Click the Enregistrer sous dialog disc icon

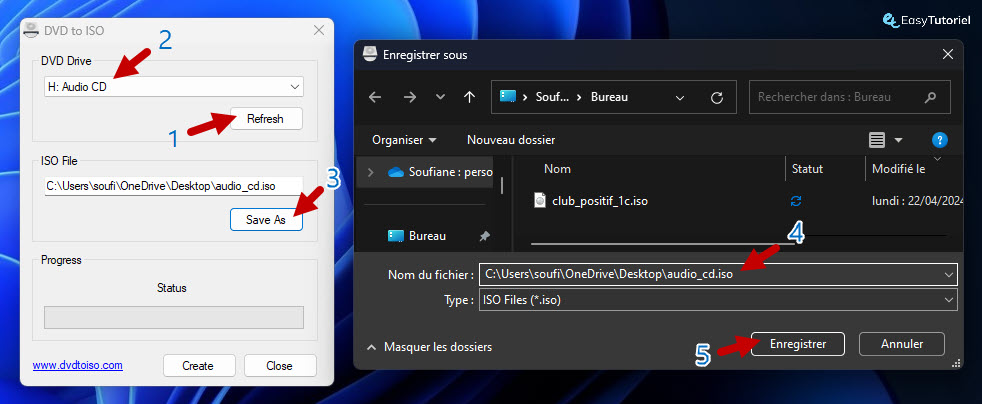(370, 54)
